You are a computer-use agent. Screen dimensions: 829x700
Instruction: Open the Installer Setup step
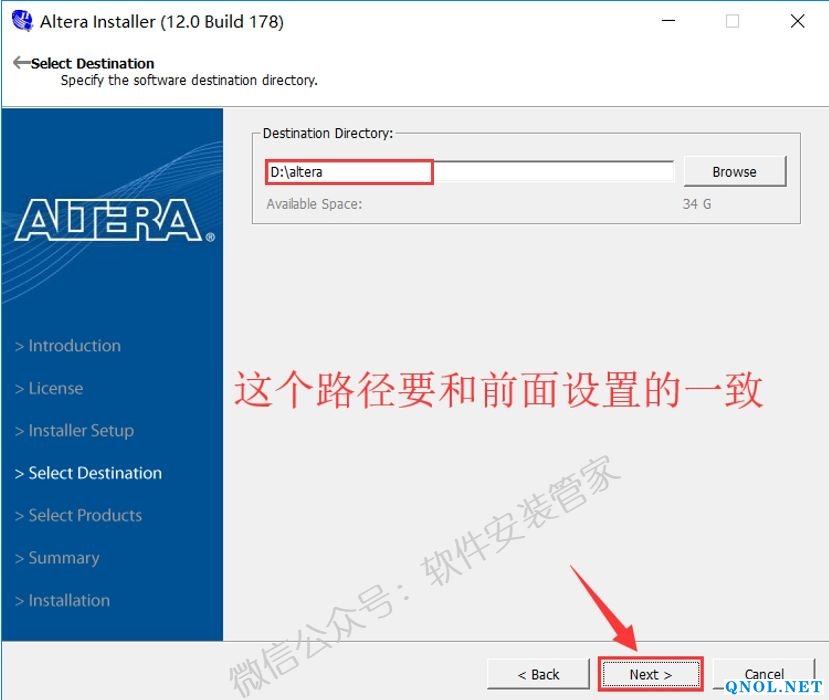74,431
